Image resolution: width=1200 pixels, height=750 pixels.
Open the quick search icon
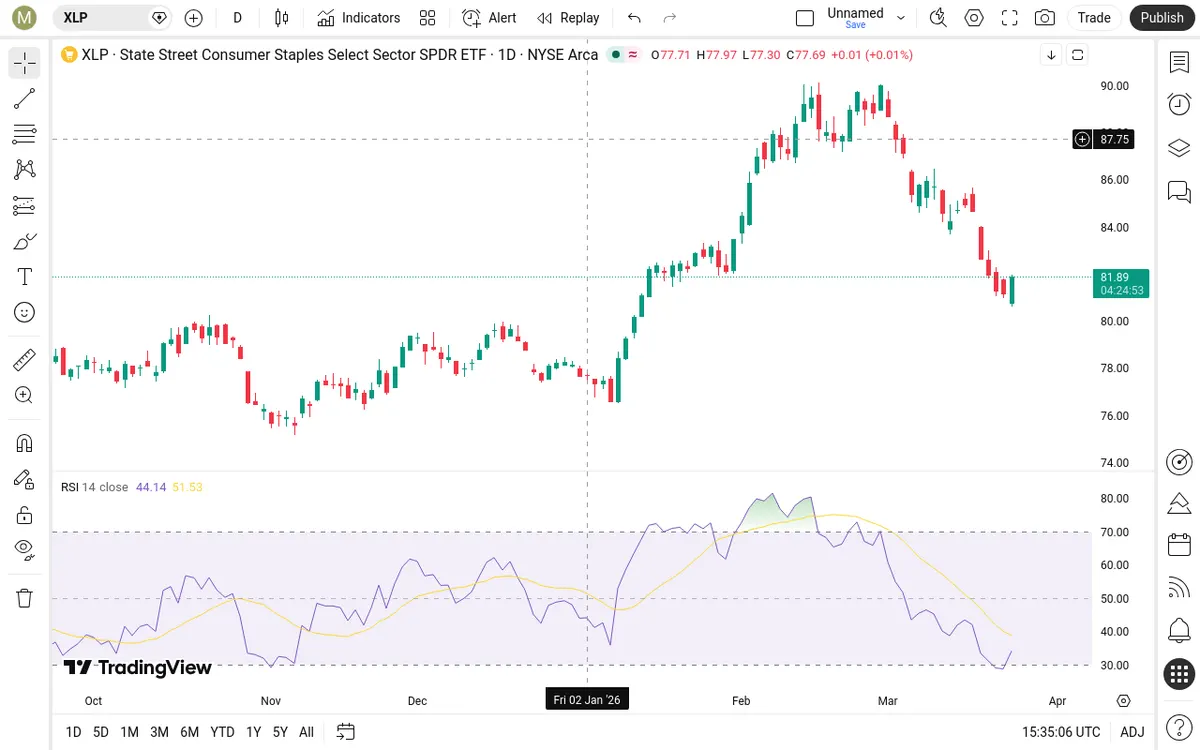(938, 18)
